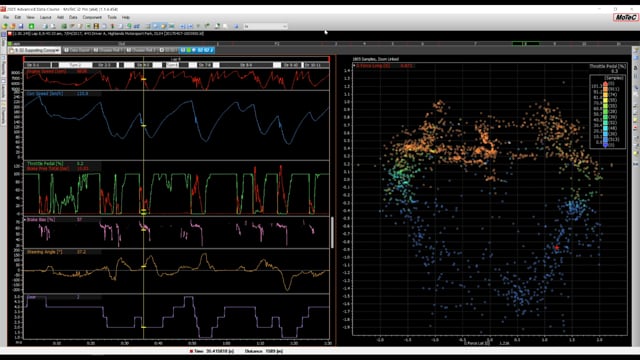Click the dark blue bottom legend swatch

pyautogui.click(x=605, y=144)
